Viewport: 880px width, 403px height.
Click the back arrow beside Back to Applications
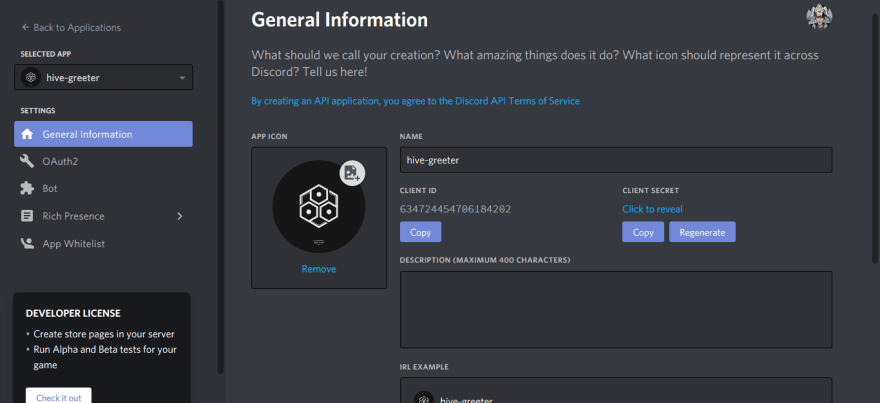[x=25, y=28]
